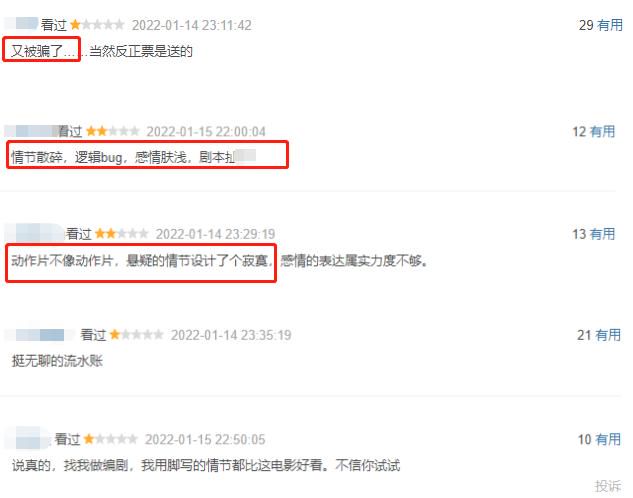The image size is (633, 498).
Task: Click the 挺无聊的流水账 comment text
Action: click(57, 360)
